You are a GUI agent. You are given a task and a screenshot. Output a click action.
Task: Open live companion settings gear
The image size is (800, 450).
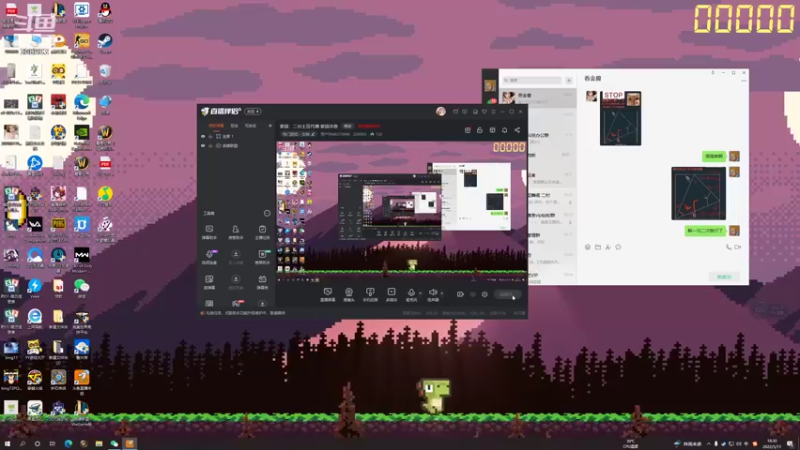tap(485, 294)
